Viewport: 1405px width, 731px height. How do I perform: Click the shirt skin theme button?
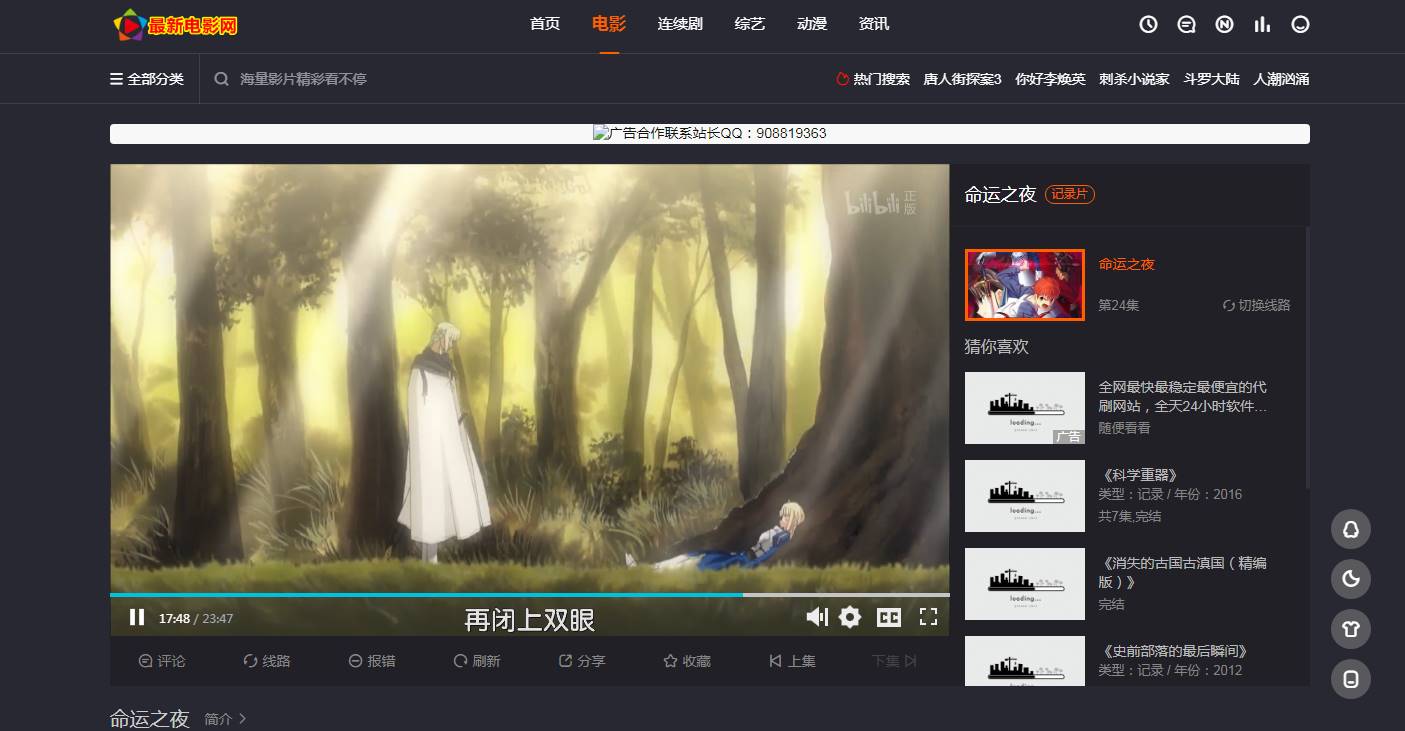pyautogui.click(x=1350, y=629)
